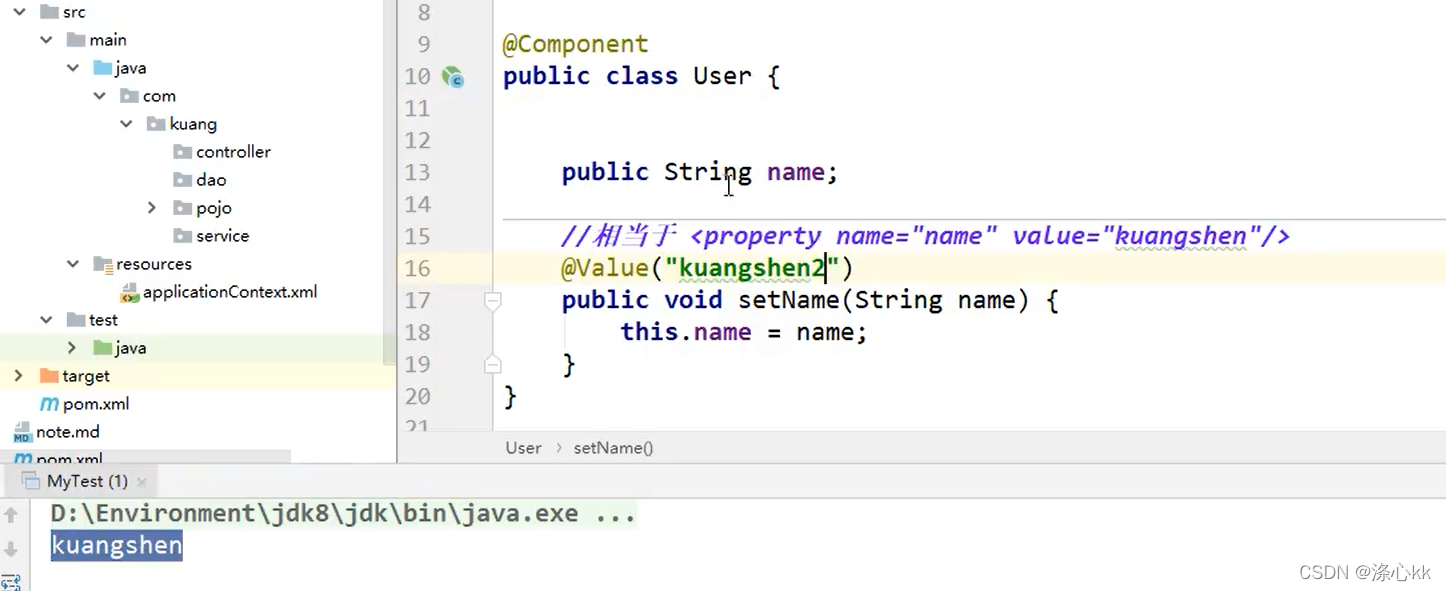
Task: Click the @Component annotation on line 9
Action: click(575, 44)
